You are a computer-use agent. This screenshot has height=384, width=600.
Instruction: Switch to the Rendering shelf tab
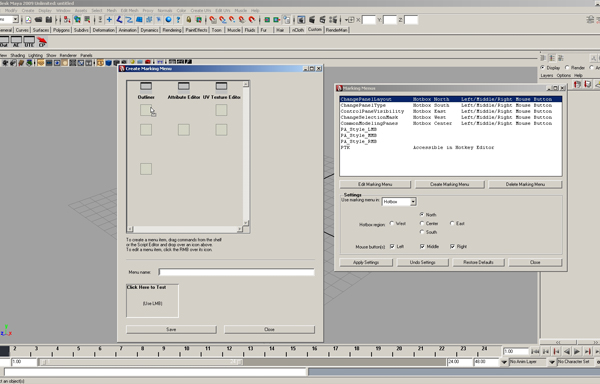pyautogui.click(x=172, y=30)
